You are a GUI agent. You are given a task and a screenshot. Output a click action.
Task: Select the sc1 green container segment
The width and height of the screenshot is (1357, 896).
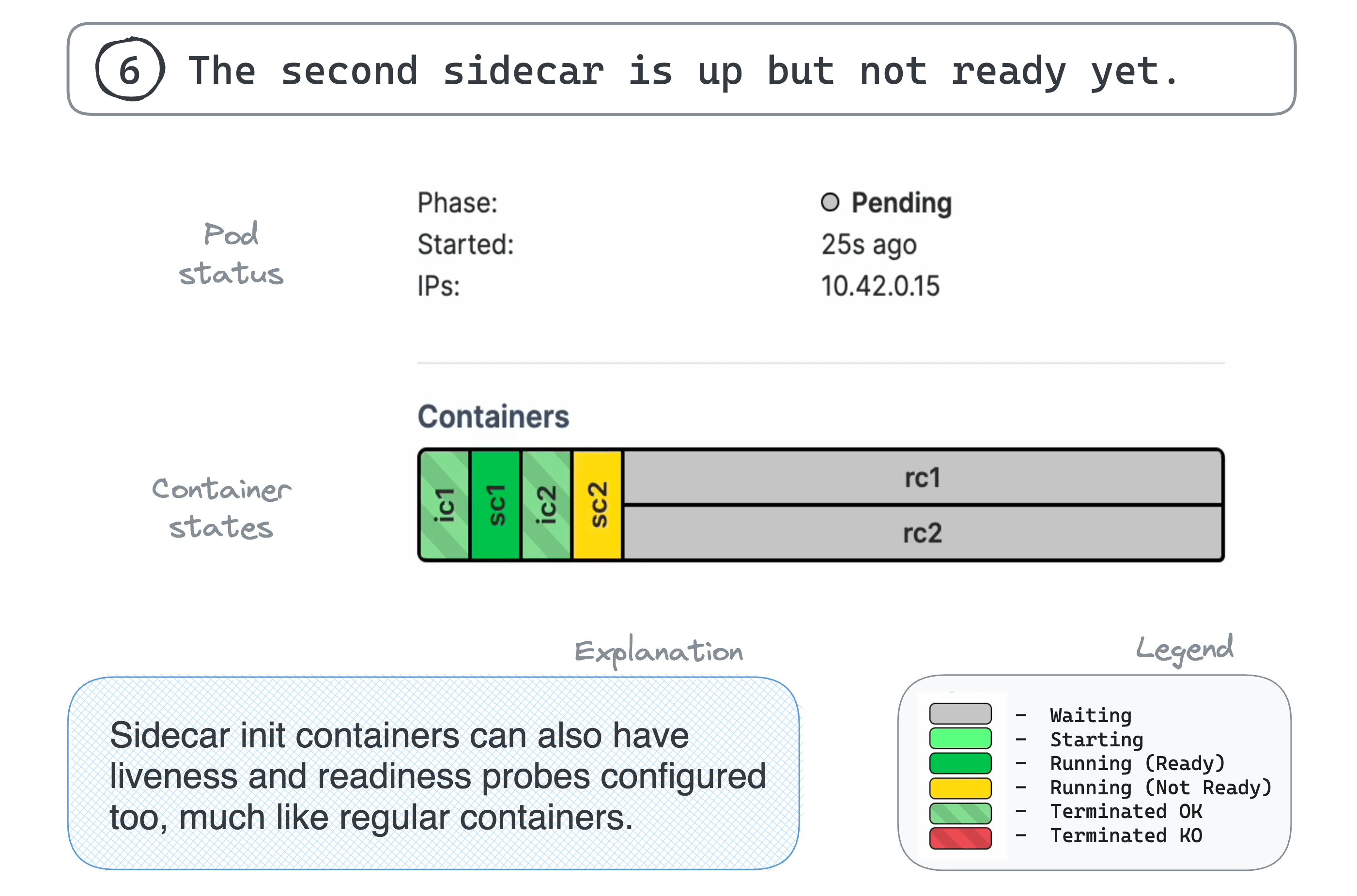pos(495,505)
